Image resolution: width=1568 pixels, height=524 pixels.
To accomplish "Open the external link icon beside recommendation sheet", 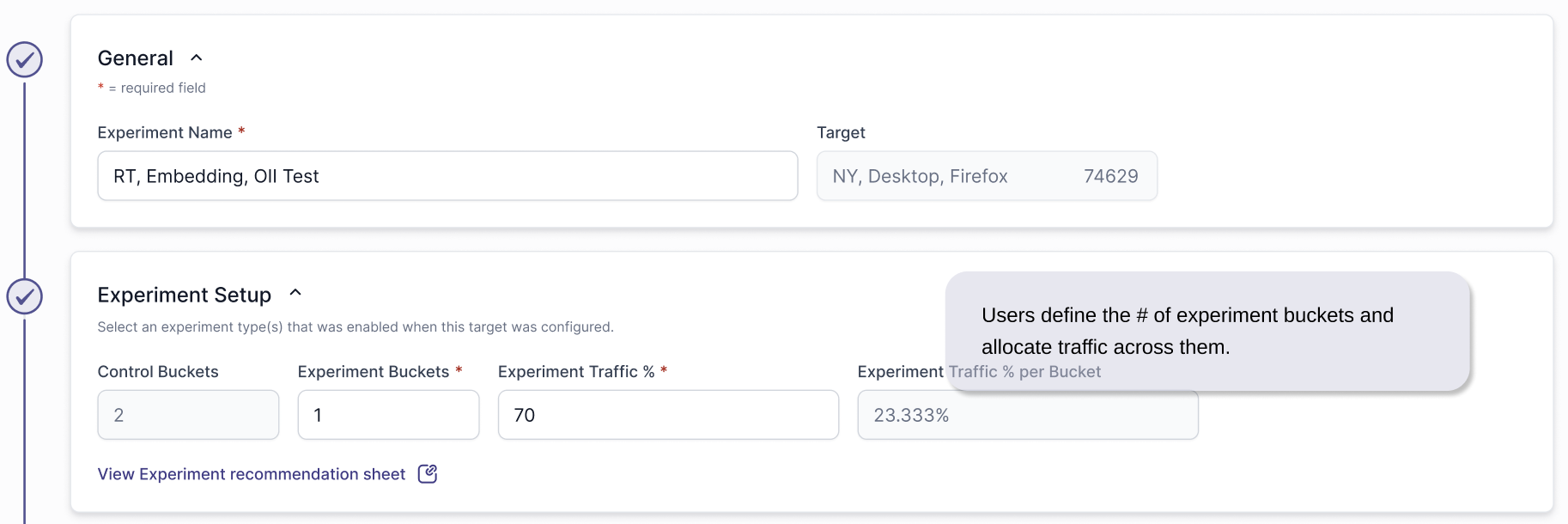I will click(428, 474).
